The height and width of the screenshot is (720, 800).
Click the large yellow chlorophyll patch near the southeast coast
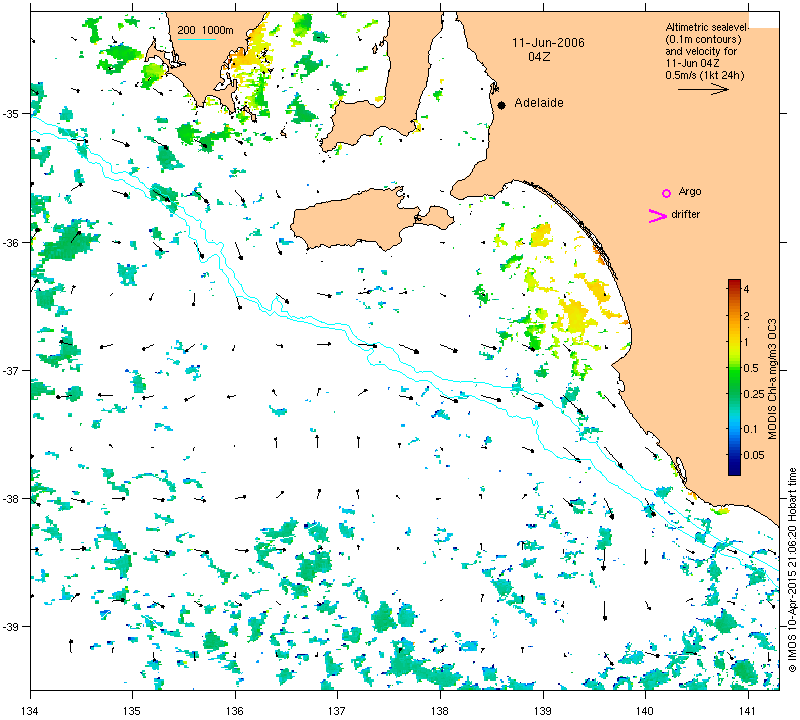pos(576,316)
